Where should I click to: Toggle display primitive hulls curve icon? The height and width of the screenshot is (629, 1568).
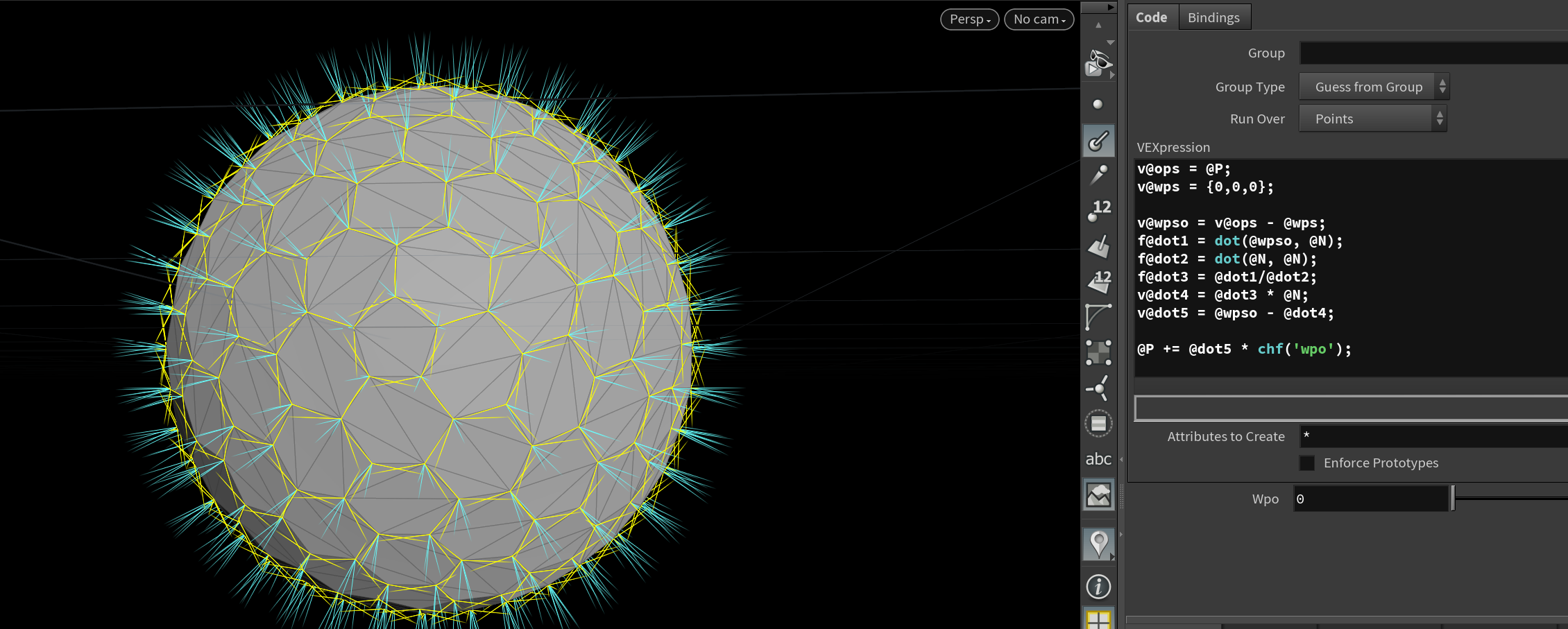[x=1098, y=316]
